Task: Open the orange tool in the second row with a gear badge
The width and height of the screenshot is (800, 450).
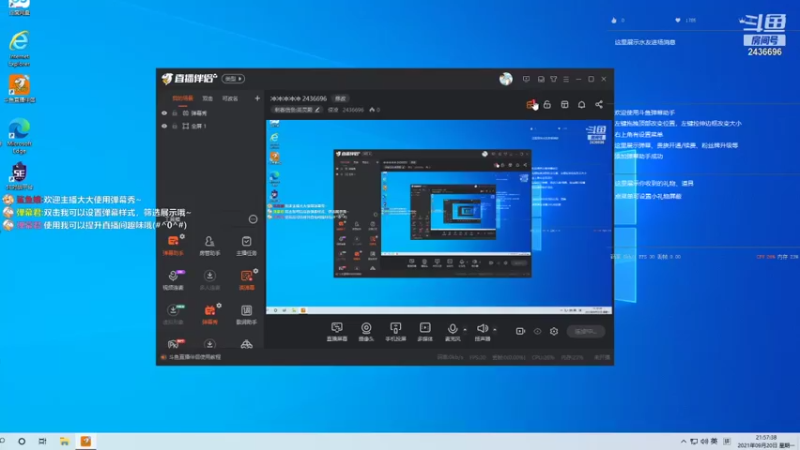Action: click(246, 280)
